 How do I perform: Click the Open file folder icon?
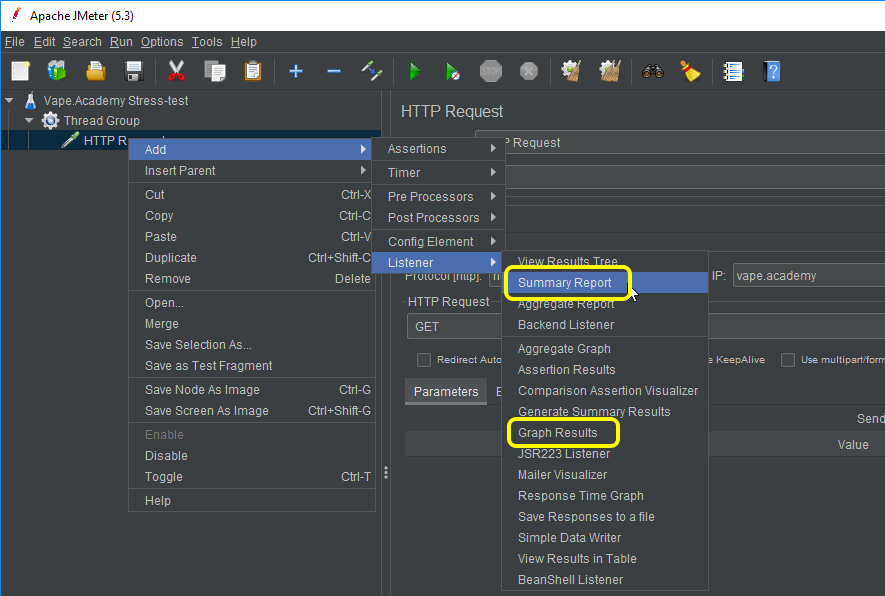pos(96,71)
